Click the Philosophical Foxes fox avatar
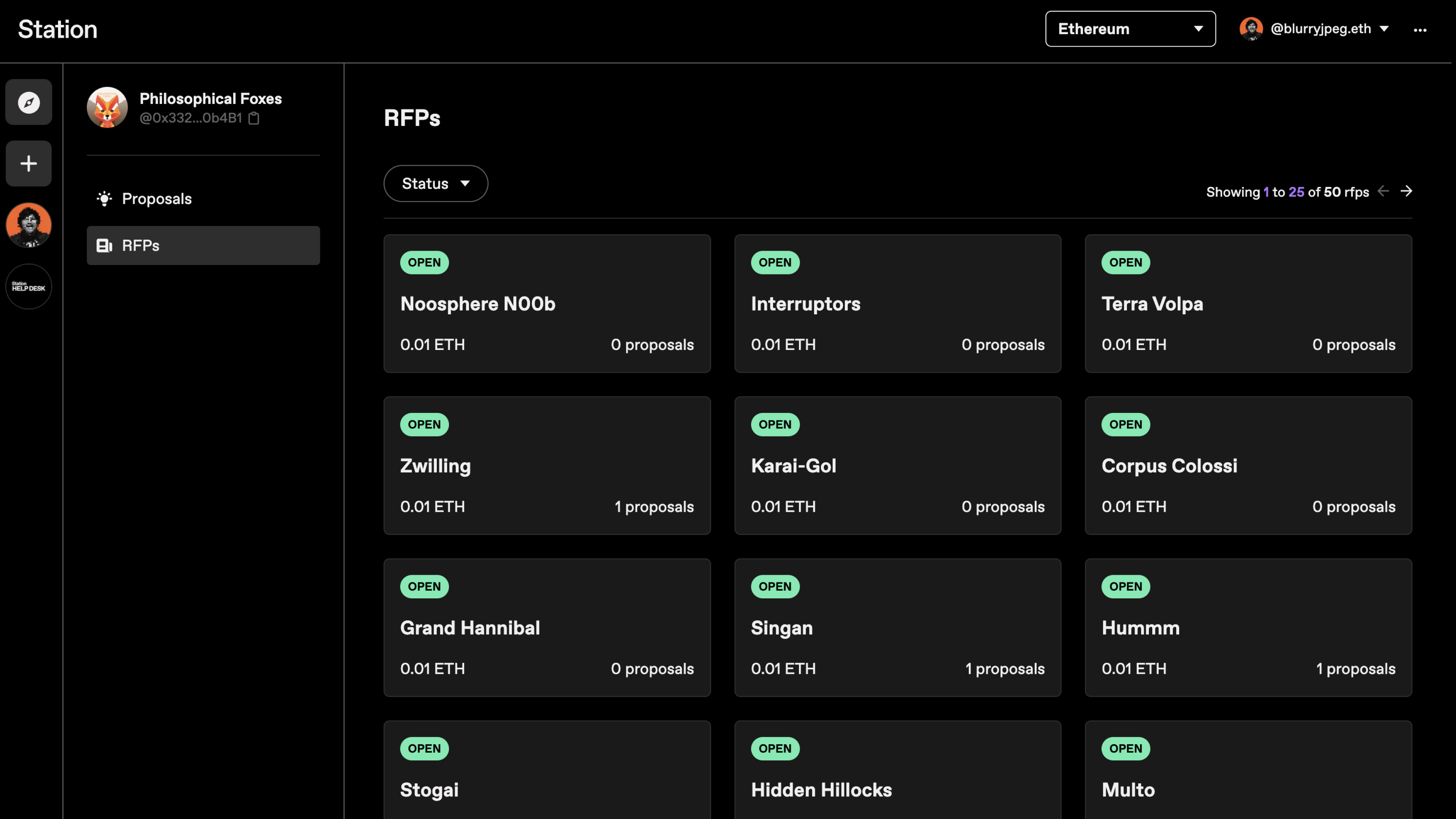This screenshot has width=1456, height=819. click(x=107, y=107)
